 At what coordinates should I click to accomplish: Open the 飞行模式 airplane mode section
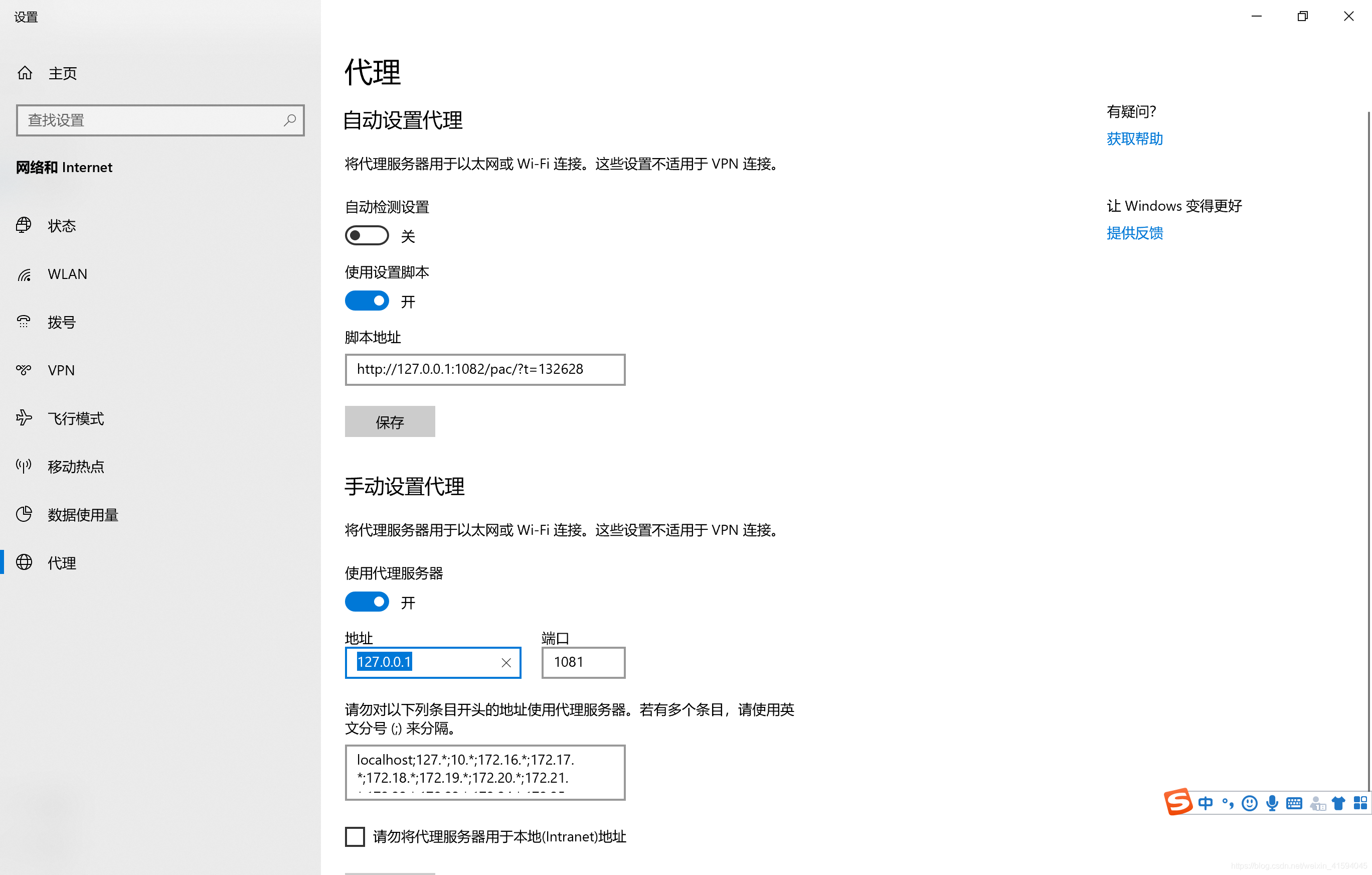tap(75, 418)
